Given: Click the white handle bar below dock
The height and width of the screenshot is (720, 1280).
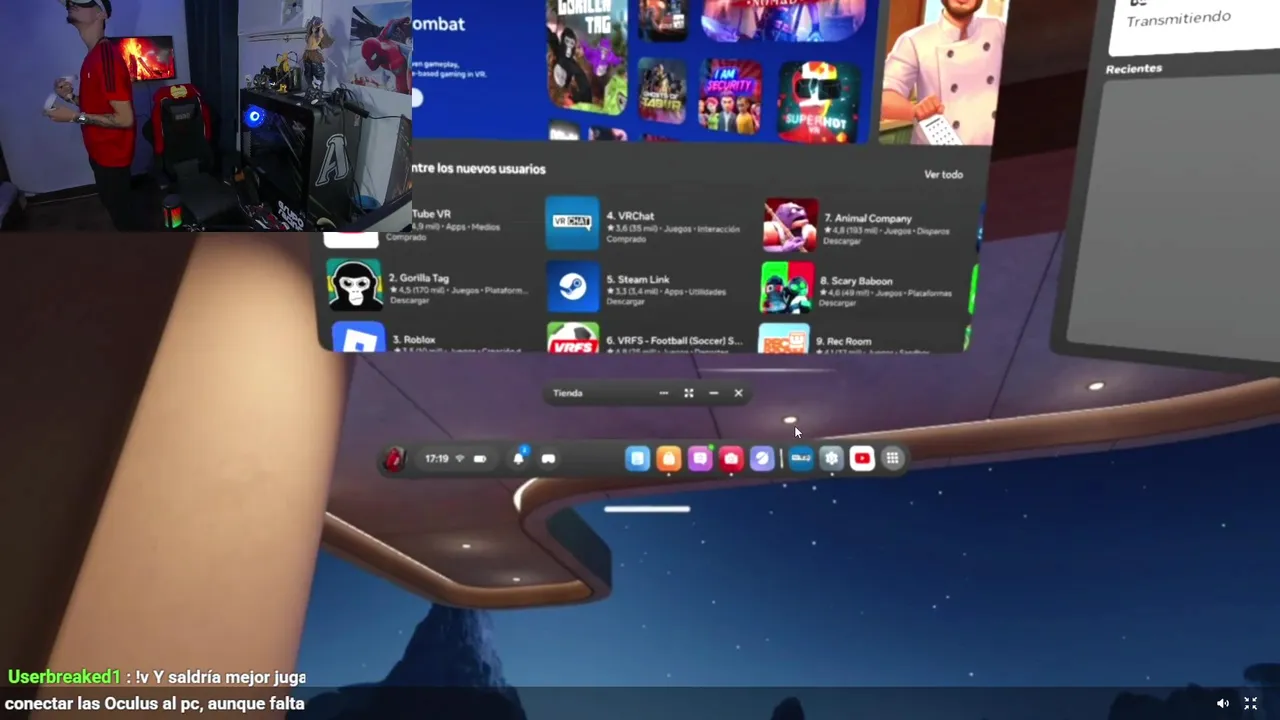Looking at the screenshot, I should pos(647,509).
